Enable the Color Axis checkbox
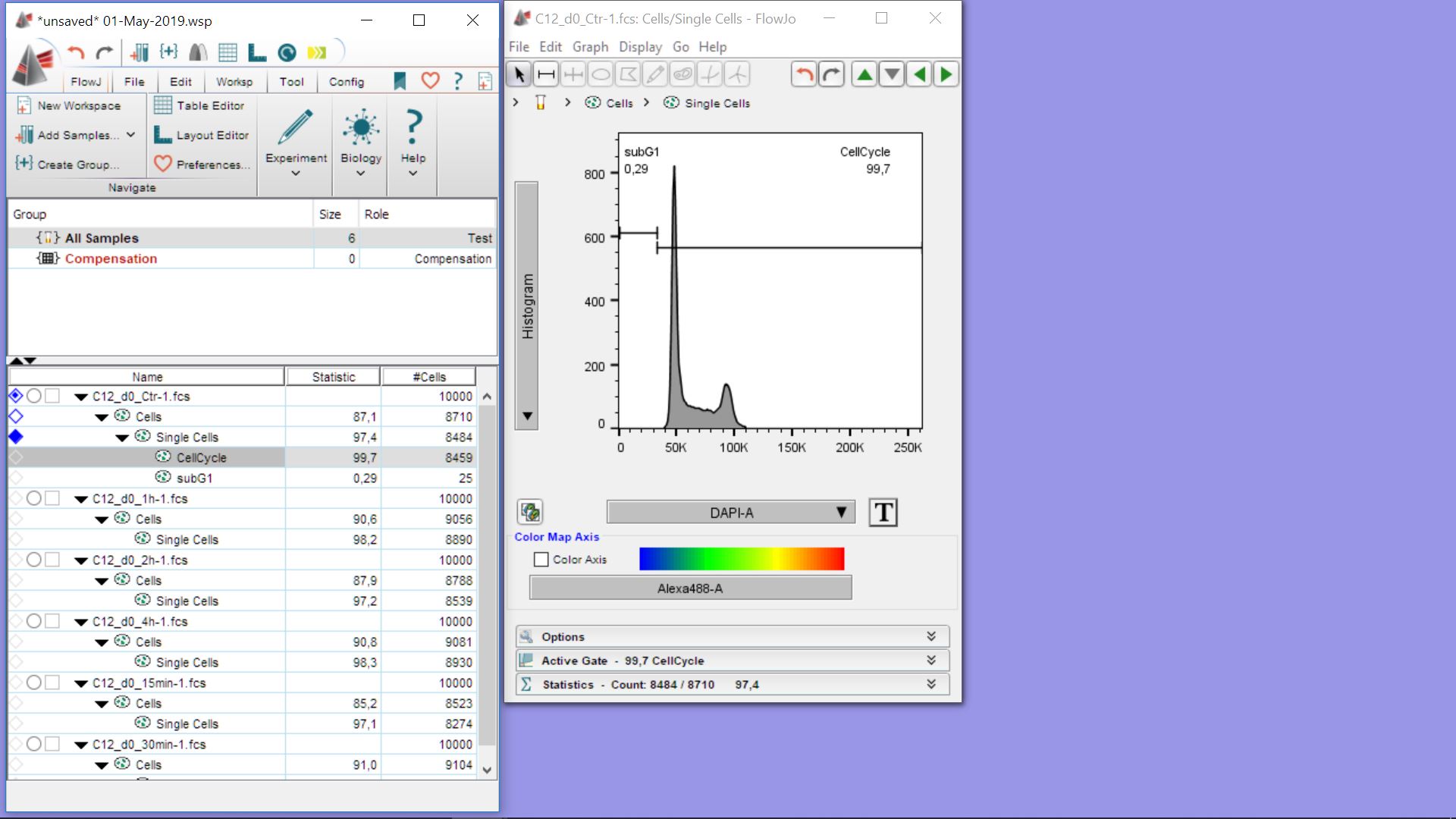This screenshot has height=819, width=1456. tap(541, 560)
